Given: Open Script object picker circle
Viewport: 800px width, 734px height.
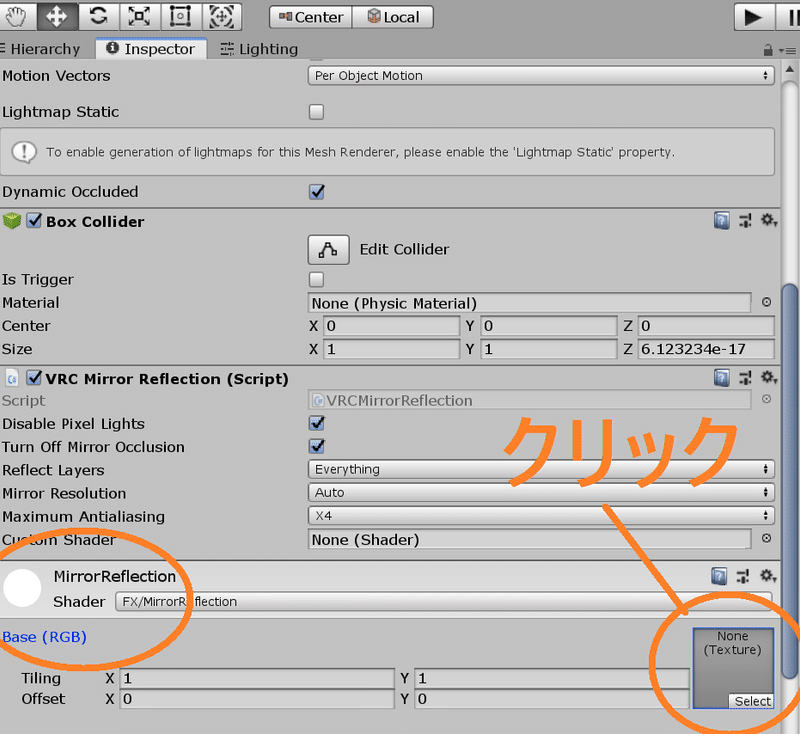Looking at the screenshot, I should (x=766, y=399).
